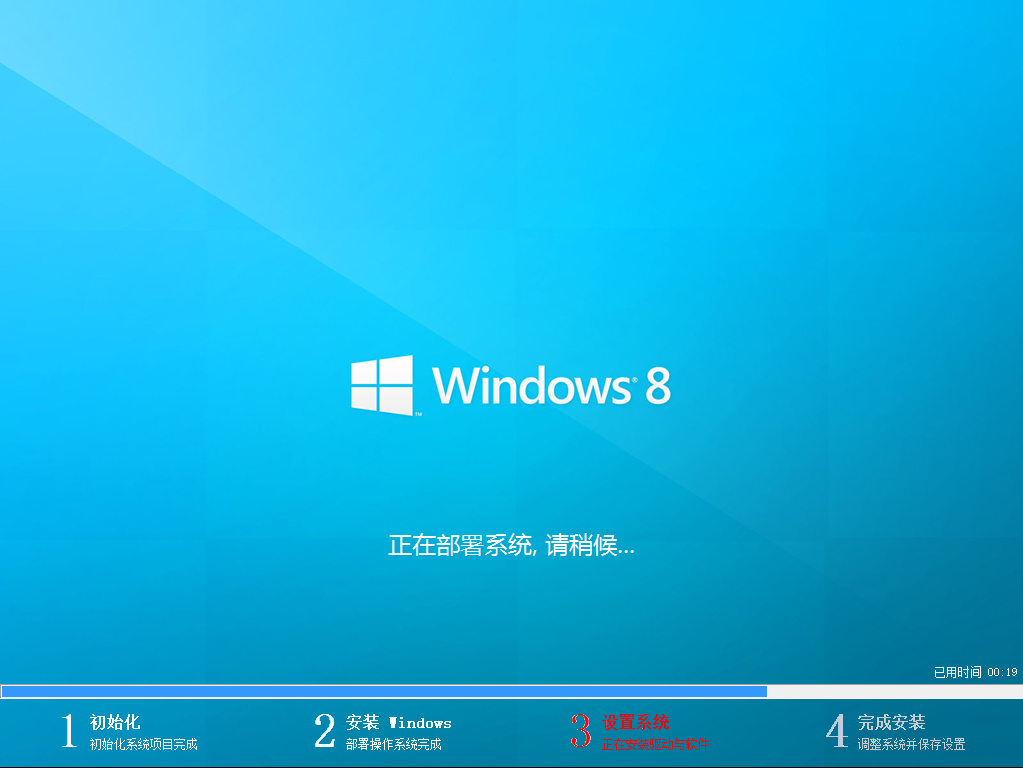
Task: Click step title '安装 Windows'
Action: [399, 722]
